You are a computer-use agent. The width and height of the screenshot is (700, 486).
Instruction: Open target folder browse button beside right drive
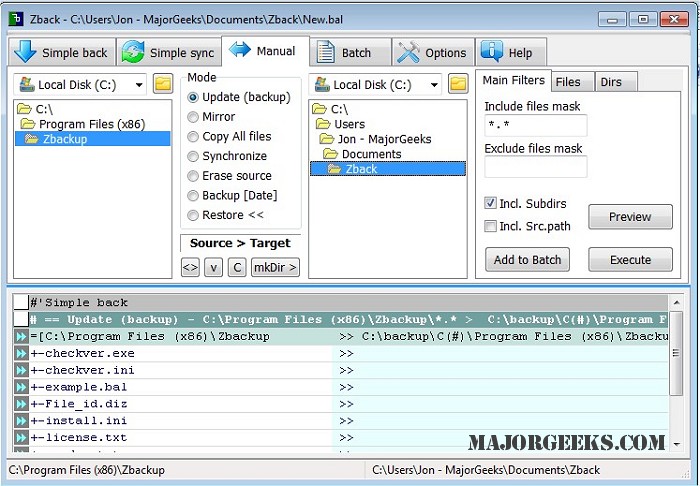tap(458, 84)
